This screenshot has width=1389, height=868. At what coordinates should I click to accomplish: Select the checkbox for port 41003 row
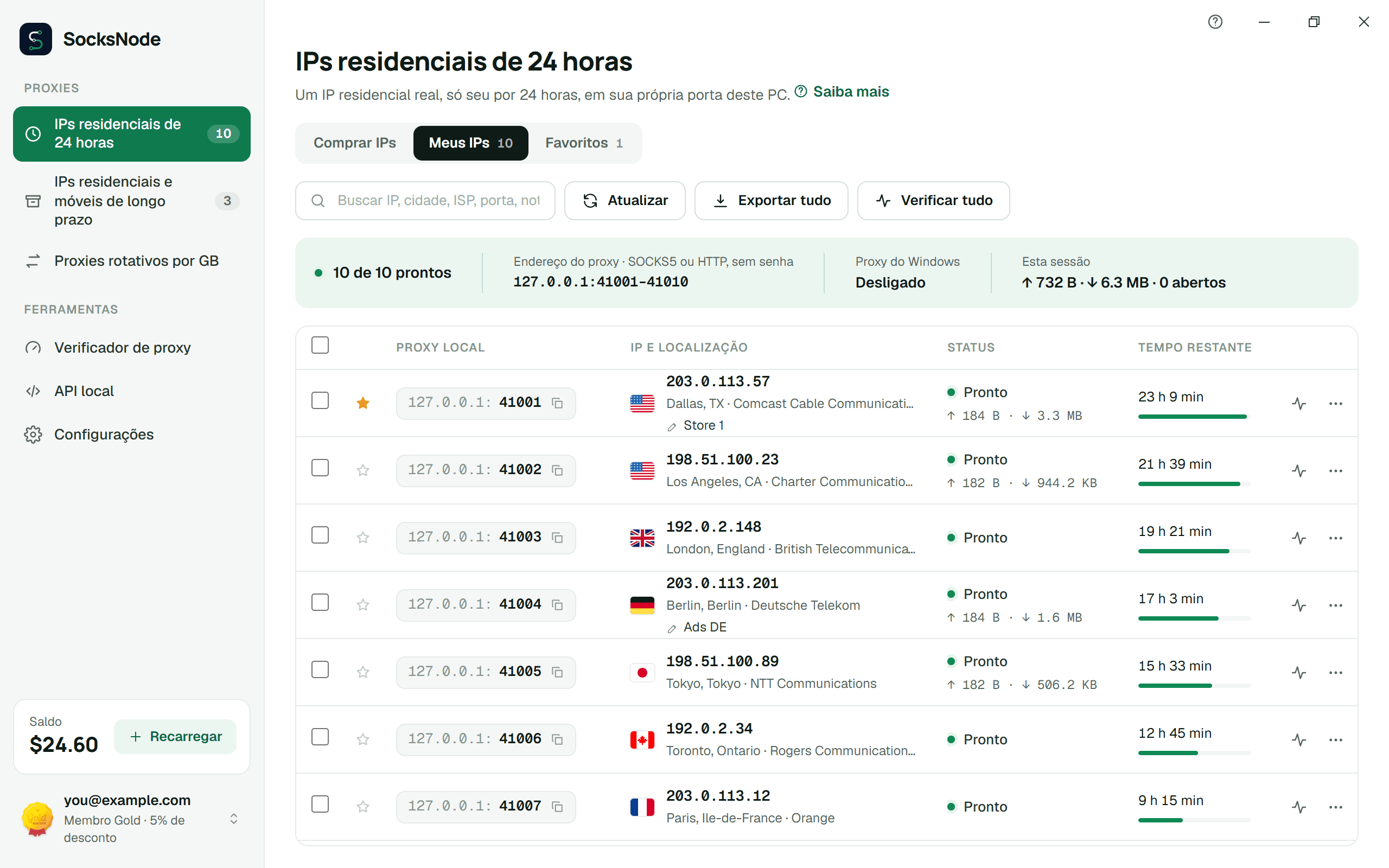pos(320,534)
